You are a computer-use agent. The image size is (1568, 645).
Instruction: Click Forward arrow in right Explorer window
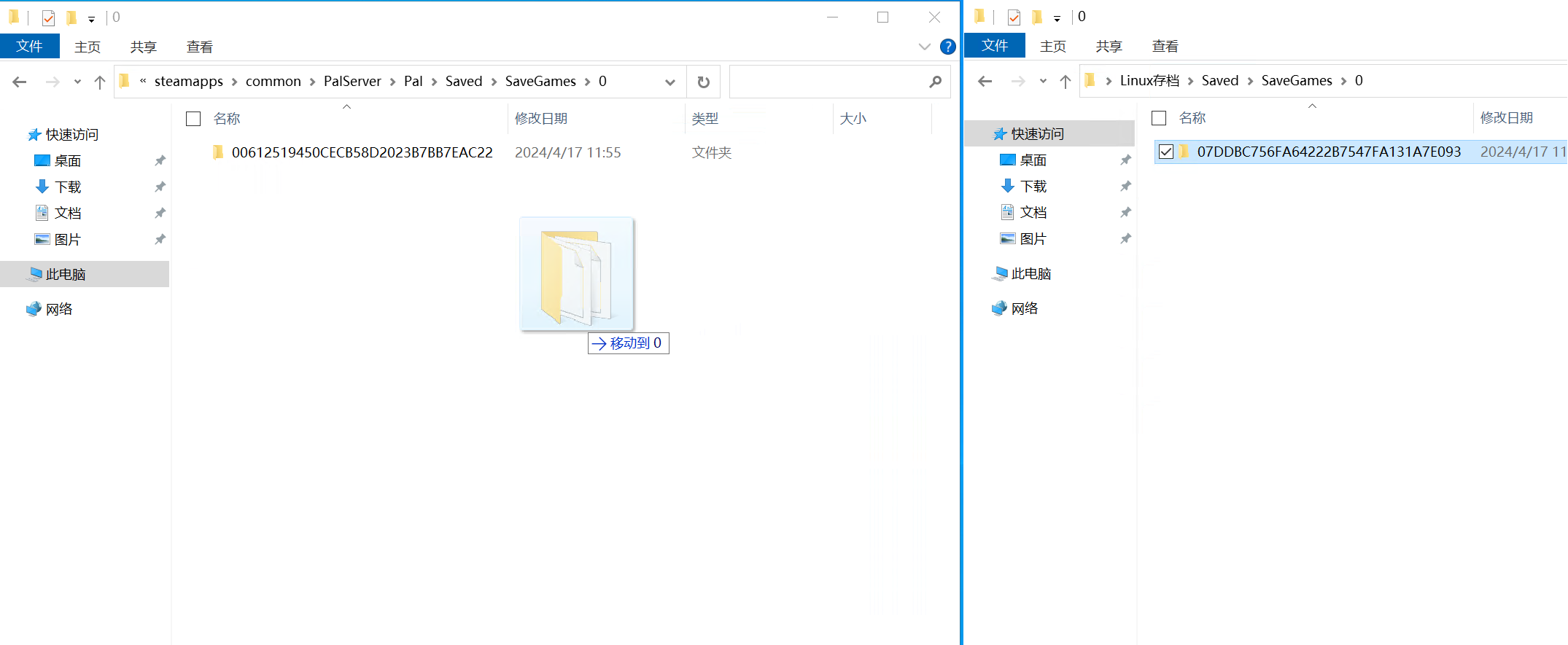click(x=1018, y=81)
